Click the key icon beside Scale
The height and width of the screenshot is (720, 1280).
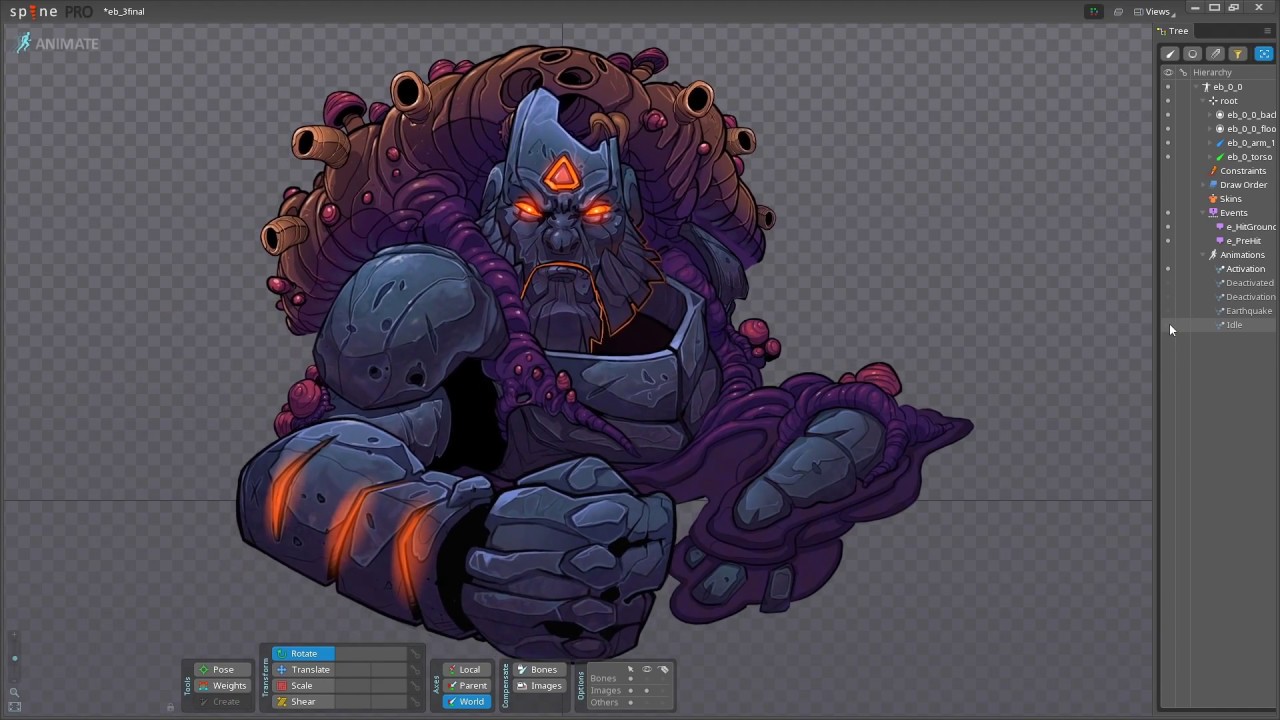[x=415, y=686]
